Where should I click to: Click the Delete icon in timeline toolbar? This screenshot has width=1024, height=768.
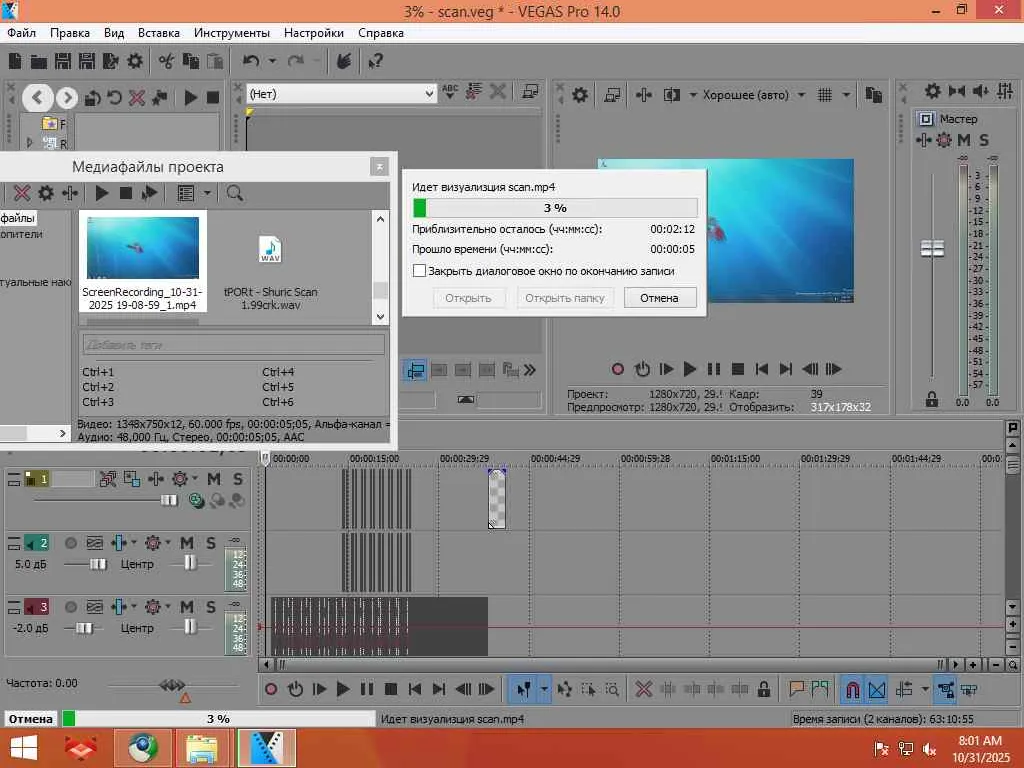(644, 689)
